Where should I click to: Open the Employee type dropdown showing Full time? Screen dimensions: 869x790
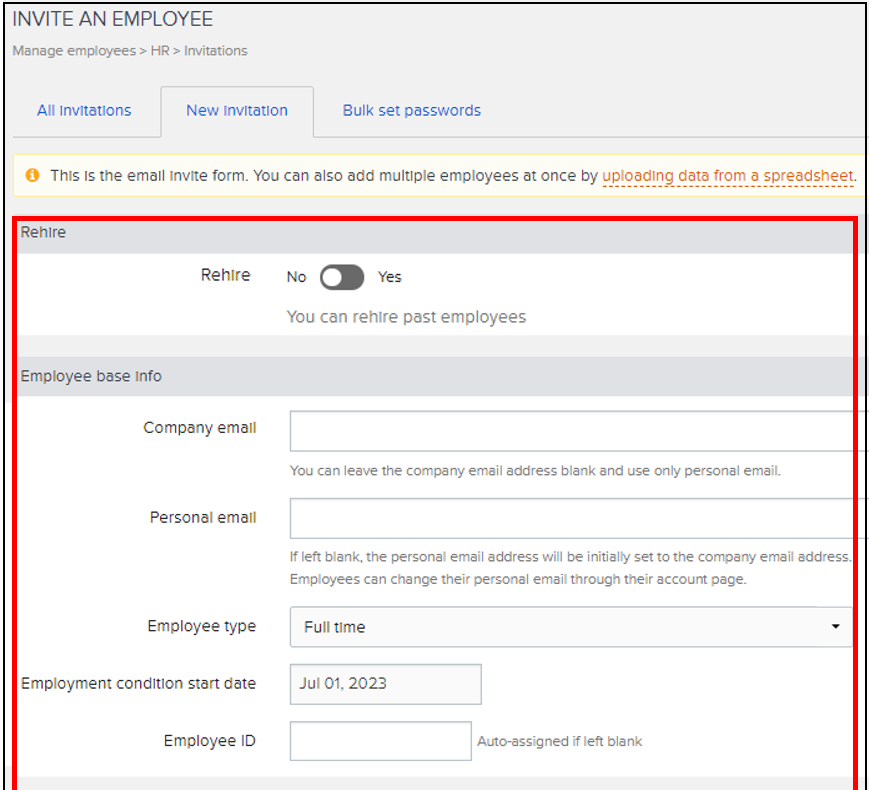(570, 627)
